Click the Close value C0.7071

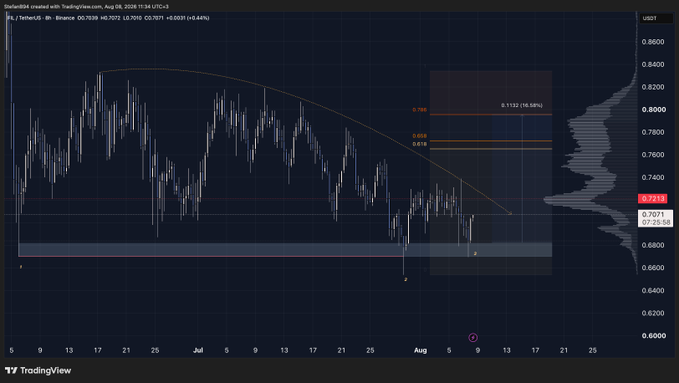pyautogui.click(x=154, y=18)
